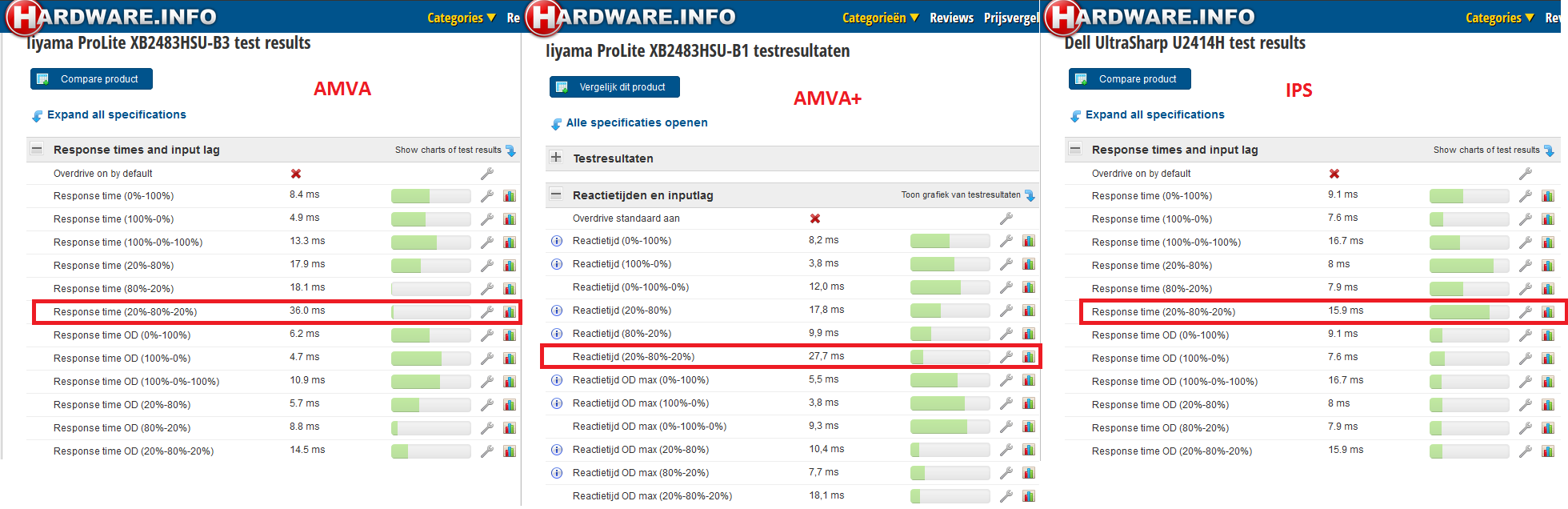
Task: Open chart icon for AMVA Response time (0%-100%) 8.4 ms
Action: (x=510, y=196)
